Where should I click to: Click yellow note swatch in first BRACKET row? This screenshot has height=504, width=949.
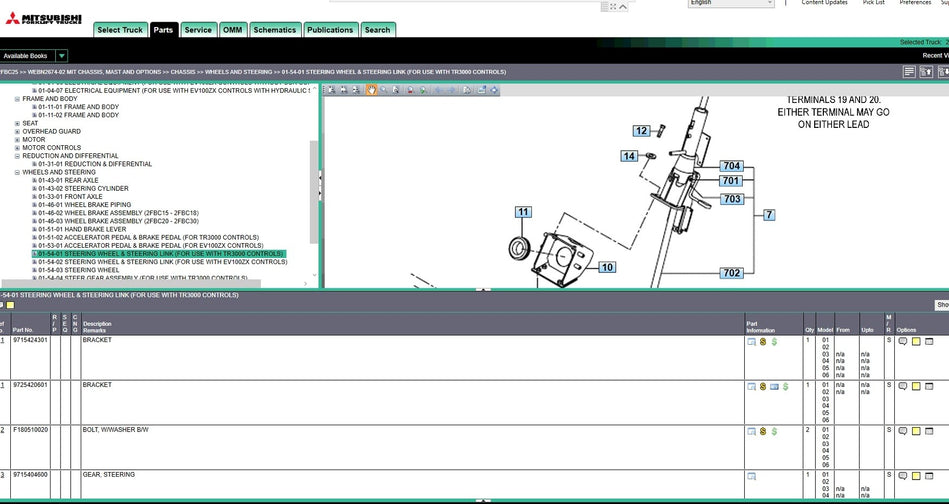[x=915, y=342]
